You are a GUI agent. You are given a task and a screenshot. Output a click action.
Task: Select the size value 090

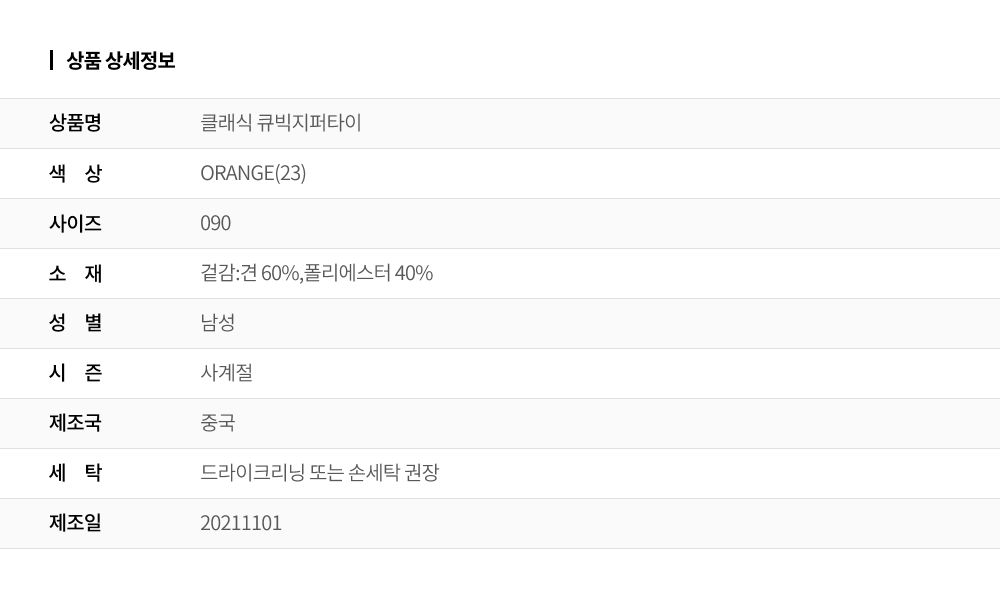216,223
